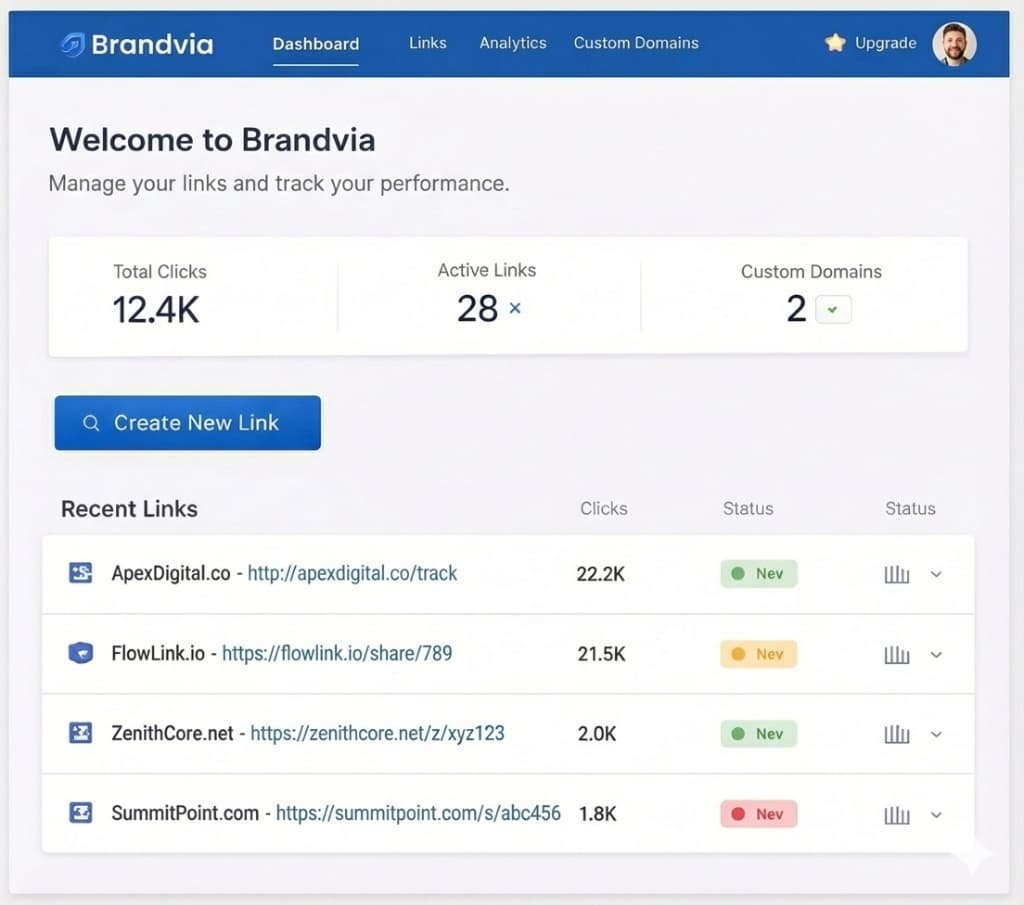Screen dimensions: 1024x905
Task: Open the Custom Domains nav item
Action: pyautogui.click(x=636, y=43)
